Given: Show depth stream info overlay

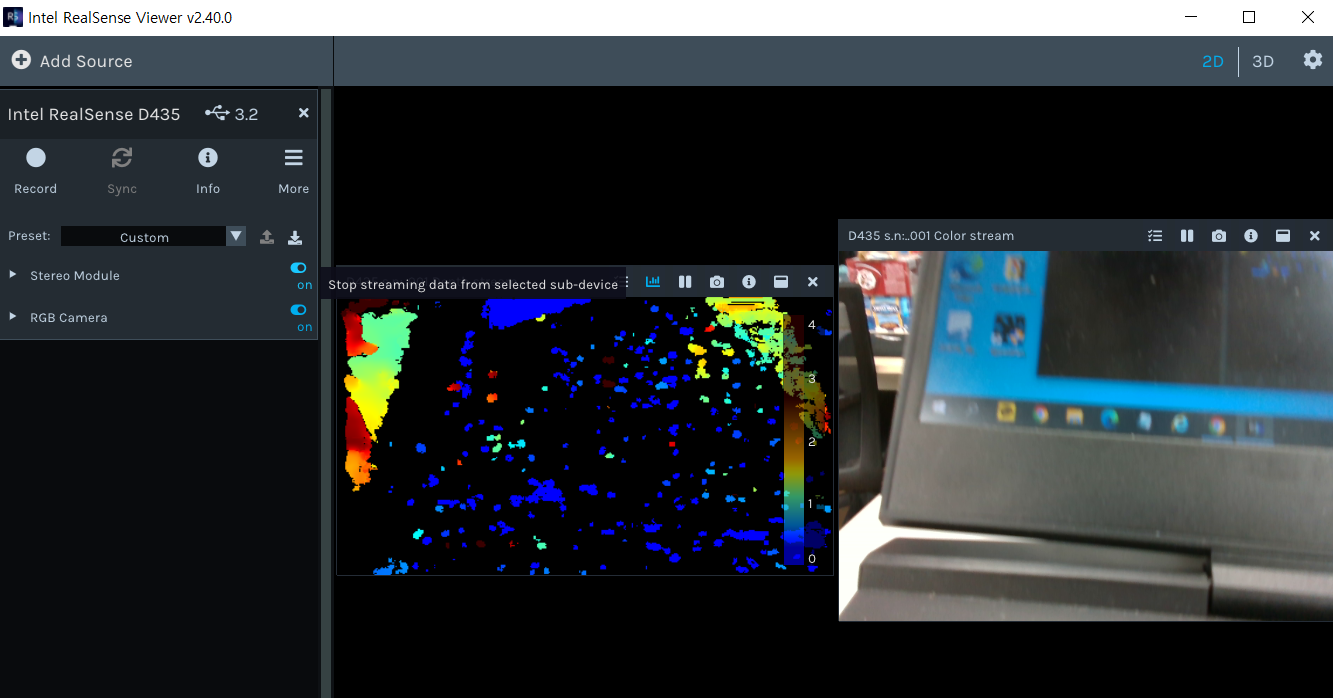Looking at the screenshot, I should click(749, 282).
